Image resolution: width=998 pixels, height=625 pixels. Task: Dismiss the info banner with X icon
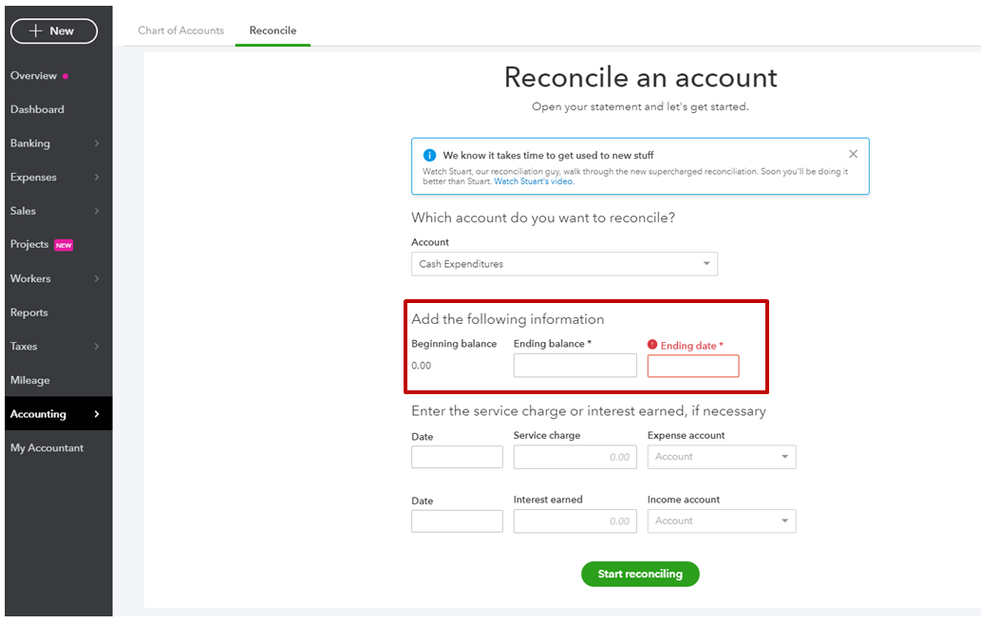point(853,154)
